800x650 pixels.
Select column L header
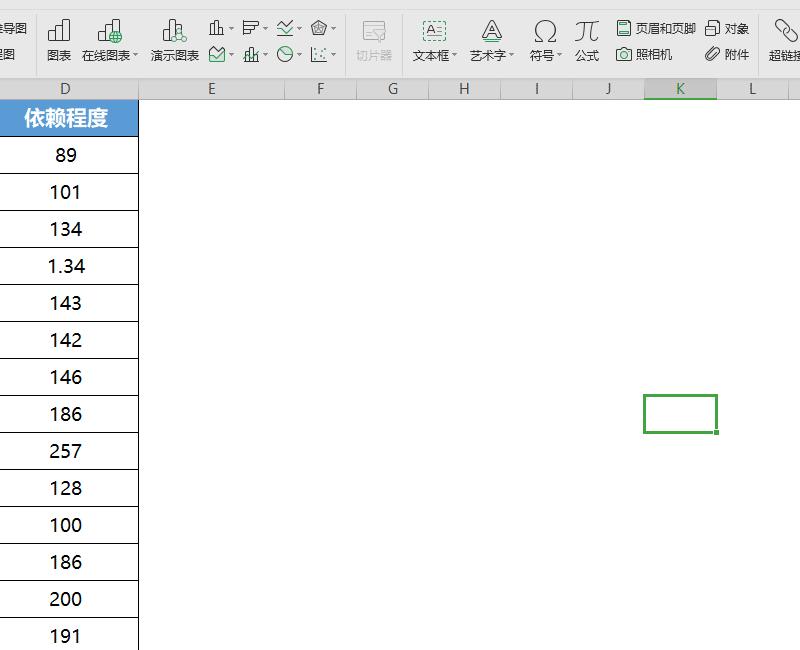tap(752, 89)
